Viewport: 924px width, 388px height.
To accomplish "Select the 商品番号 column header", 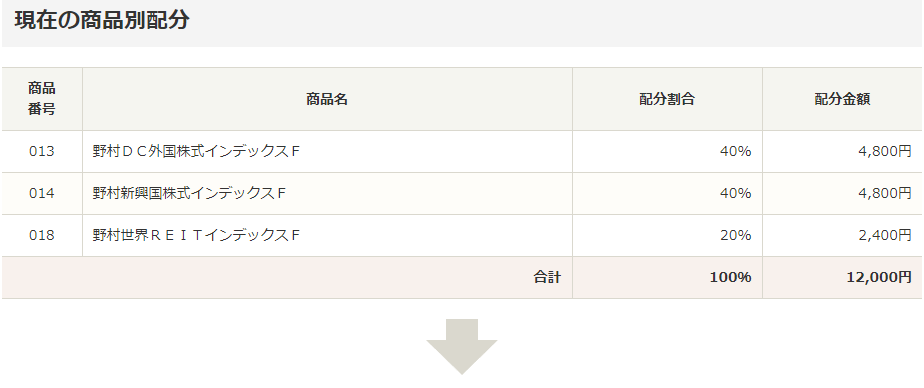I will pos(42,99).
